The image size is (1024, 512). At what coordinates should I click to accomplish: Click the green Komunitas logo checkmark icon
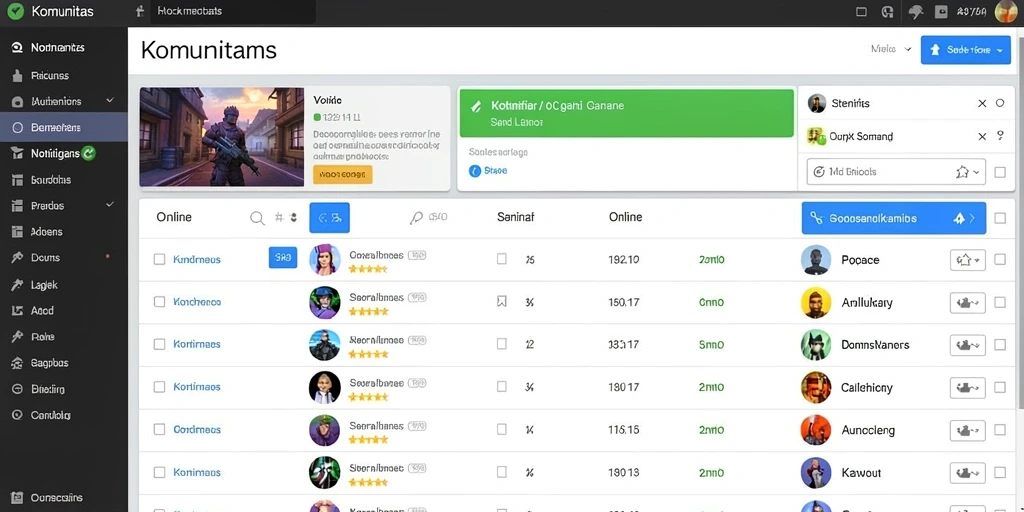pyautogui.click(x=15, y=11)
